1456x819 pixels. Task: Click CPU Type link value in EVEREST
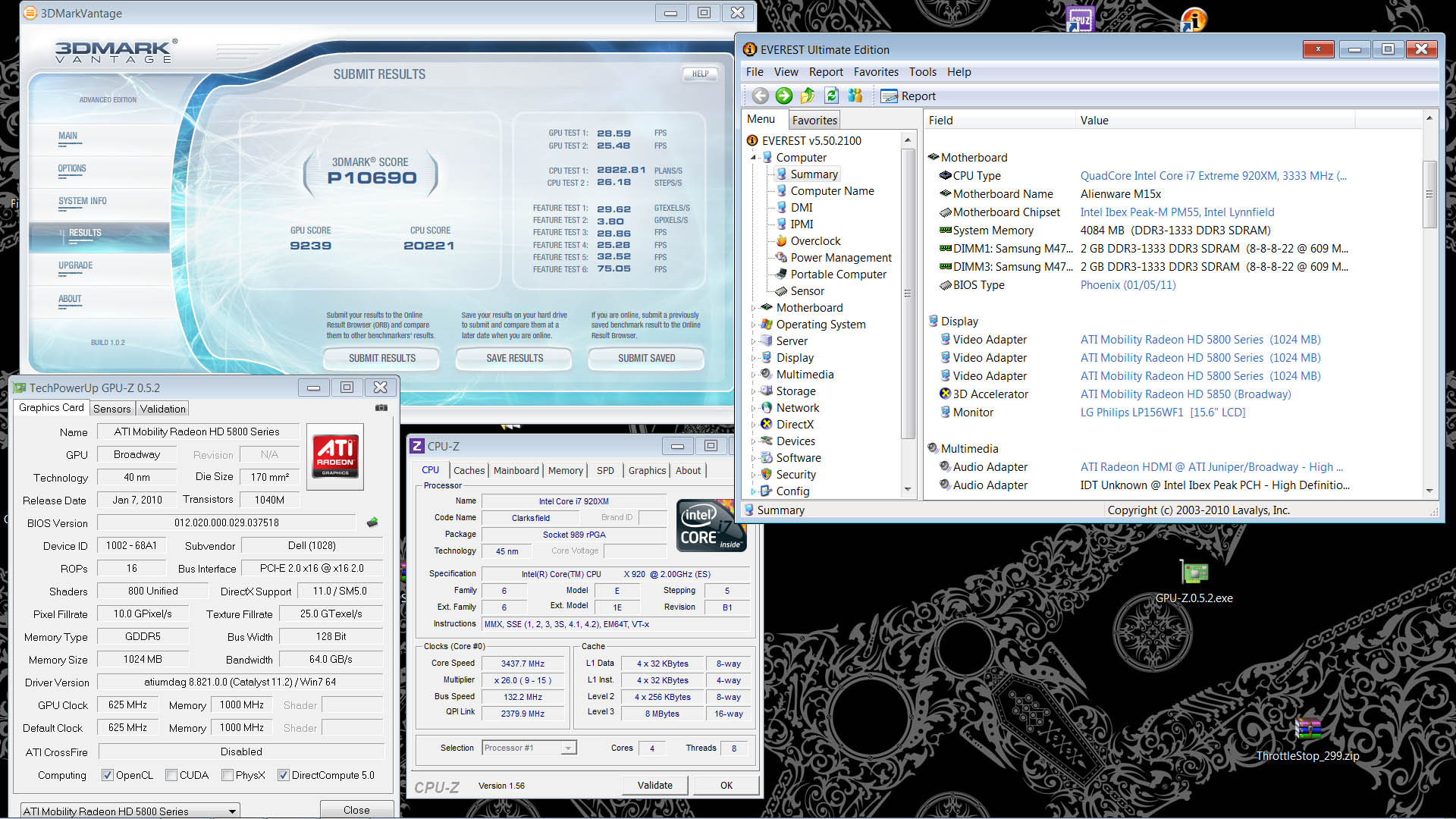click(1213, 175)
